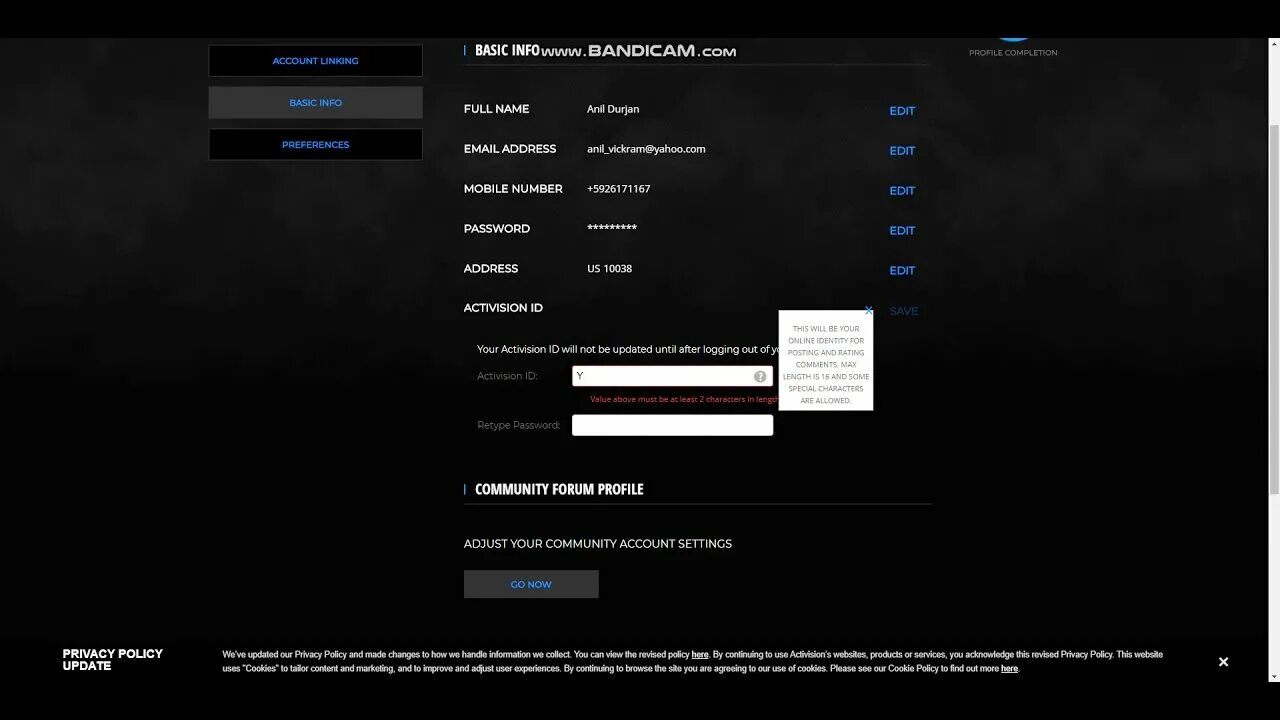The height and width of the screenshot is (720, 1280).
Task: Focus the Retype Password field
Action: (x=672, y=425)
